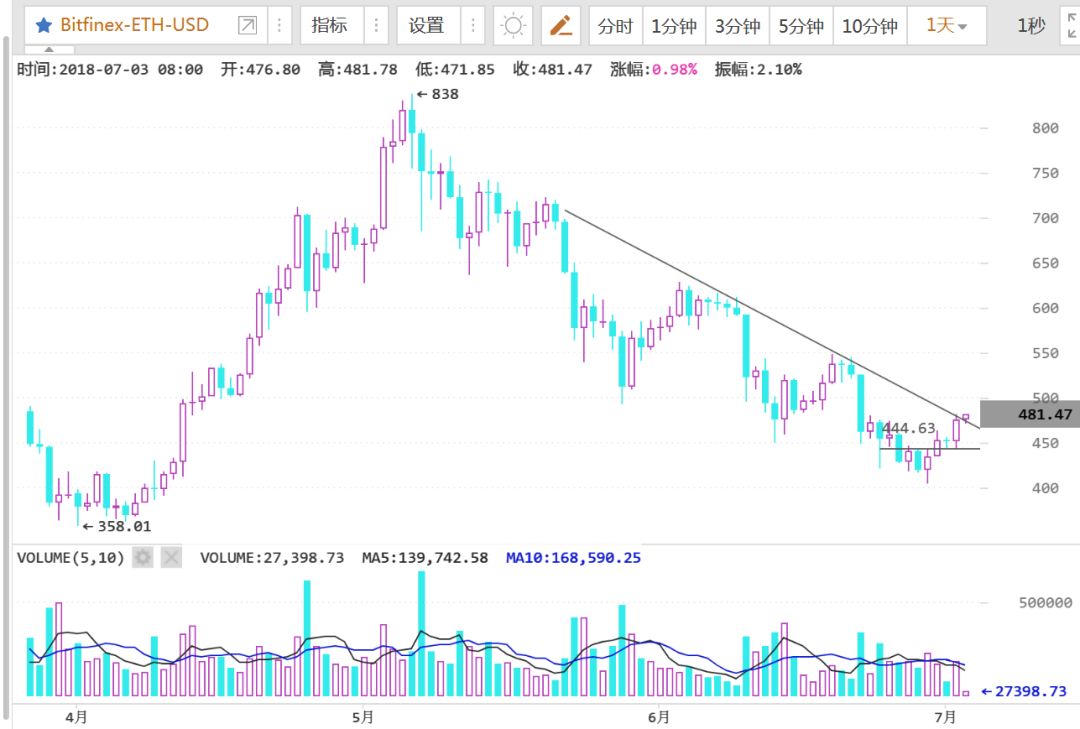Click the 838 high price annotation

(x=438, y=94)
